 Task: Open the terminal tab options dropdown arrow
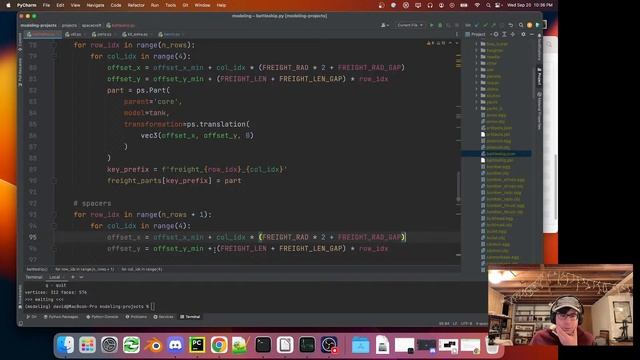pyautogui.click(x=81, y=277)
